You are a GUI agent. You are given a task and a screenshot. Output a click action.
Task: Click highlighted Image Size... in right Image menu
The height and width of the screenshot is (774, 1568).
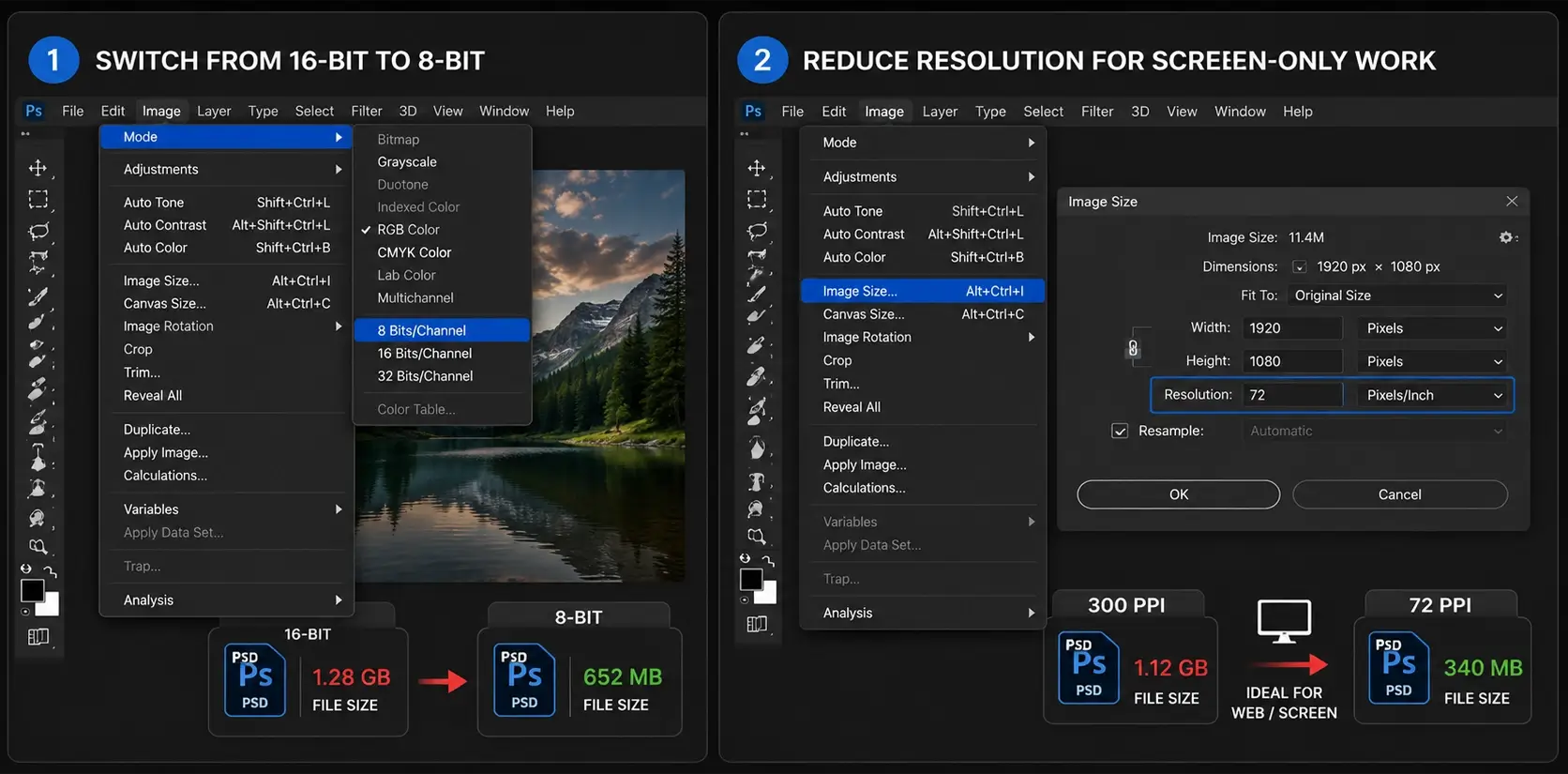(x=923, y=291)
